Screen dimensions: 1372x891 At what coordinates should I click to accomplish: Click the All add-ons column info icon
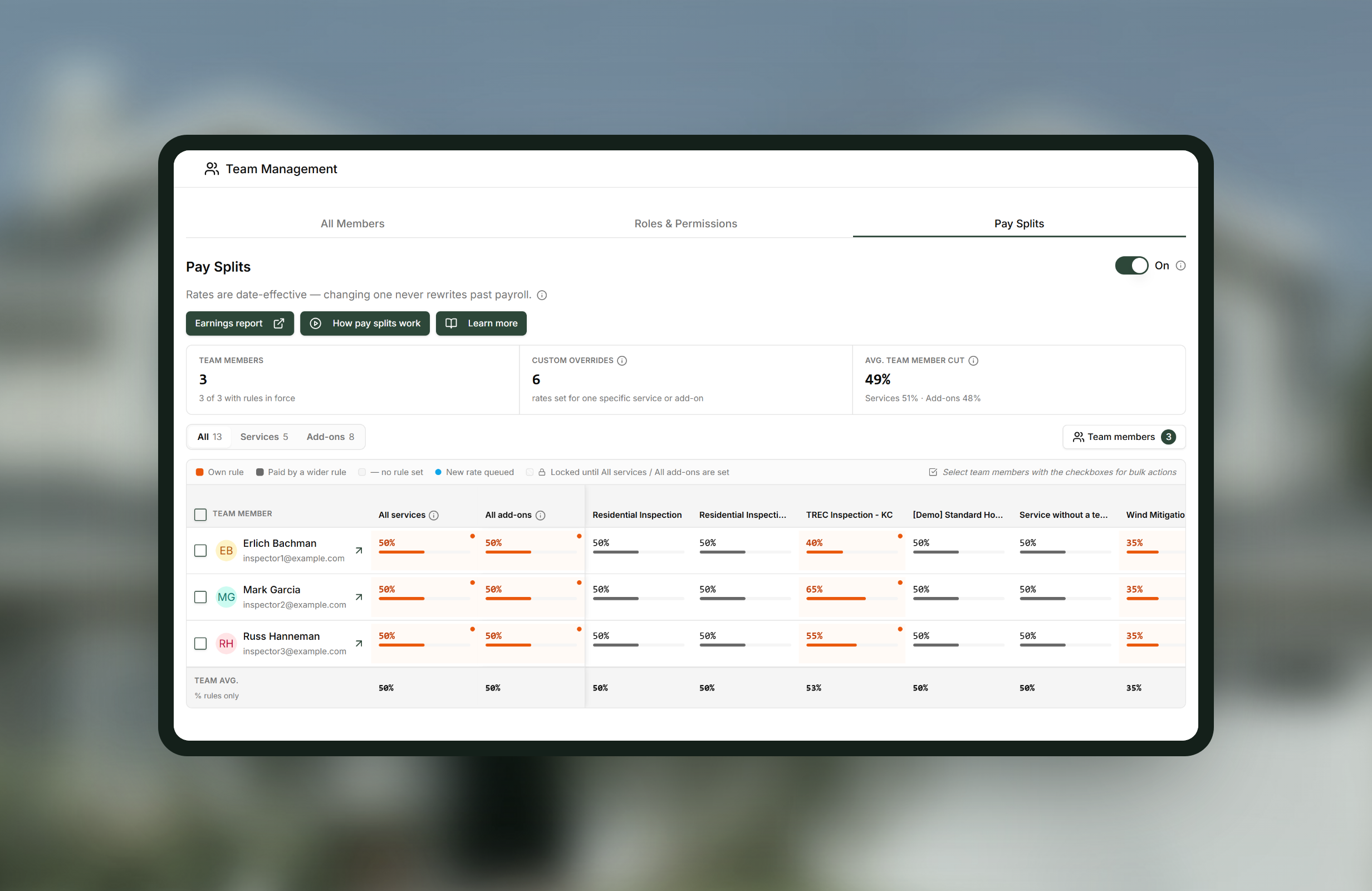click(540, 515)
